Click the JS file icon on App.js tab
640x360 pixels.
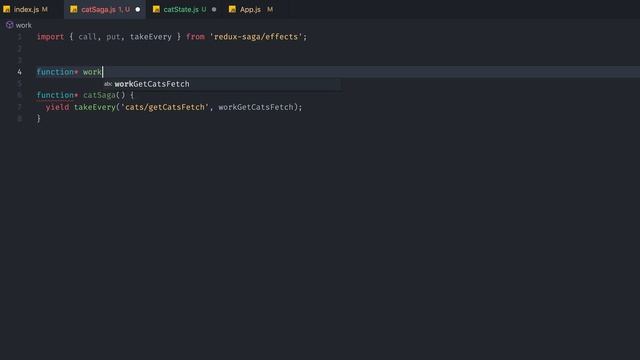[x=232, y=9]
